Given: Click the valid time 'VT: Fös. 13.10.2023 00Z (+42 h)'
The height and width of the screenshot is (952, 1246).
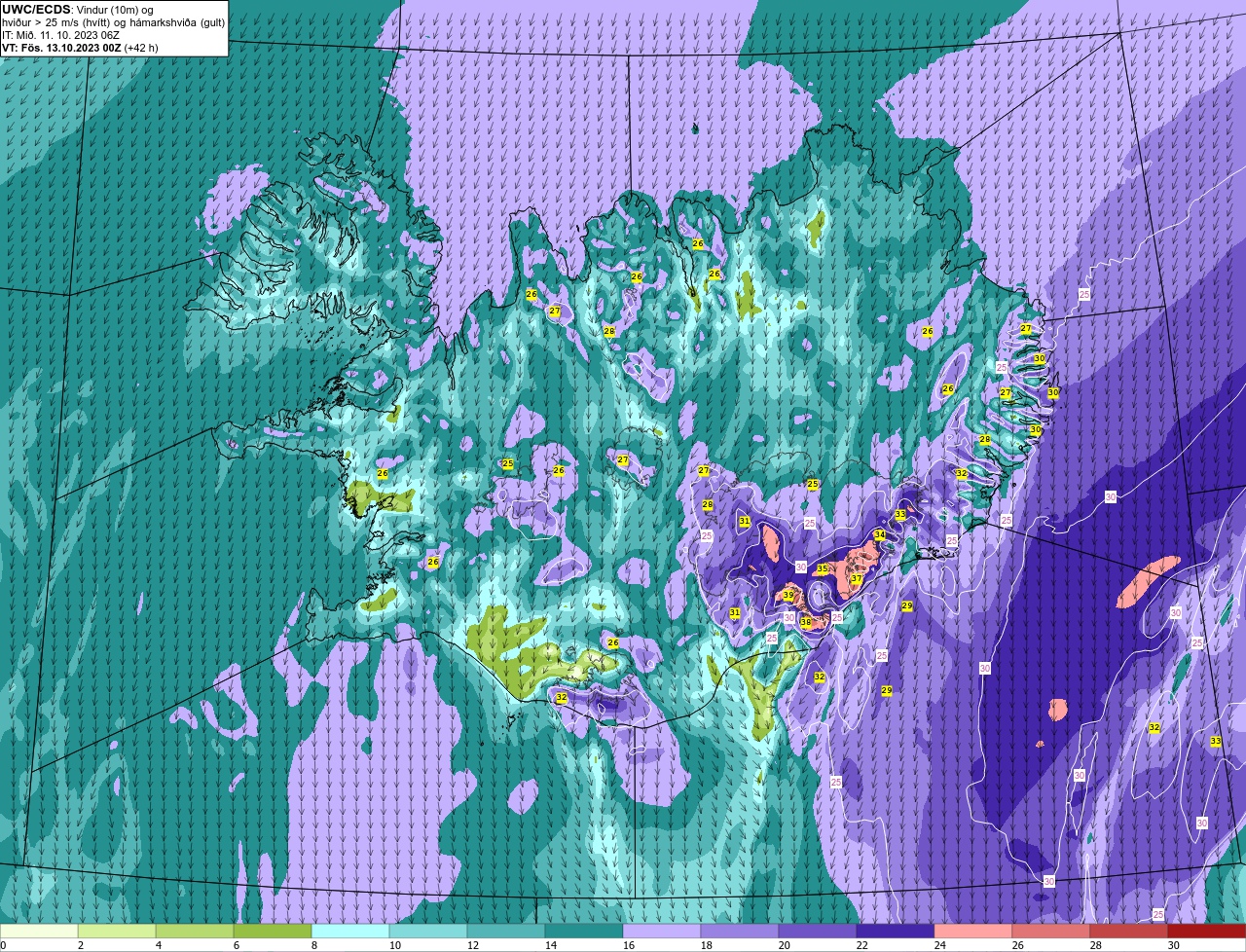Looking at the screenshot, I should pos(80,47).
